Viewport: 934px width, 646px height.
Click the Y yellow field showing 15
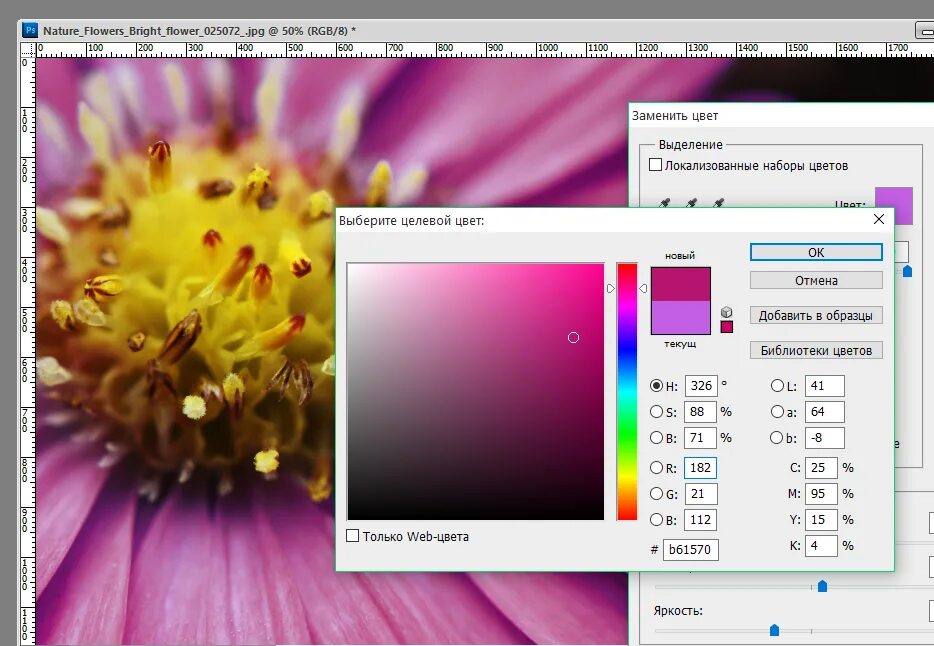click(821, 520)
